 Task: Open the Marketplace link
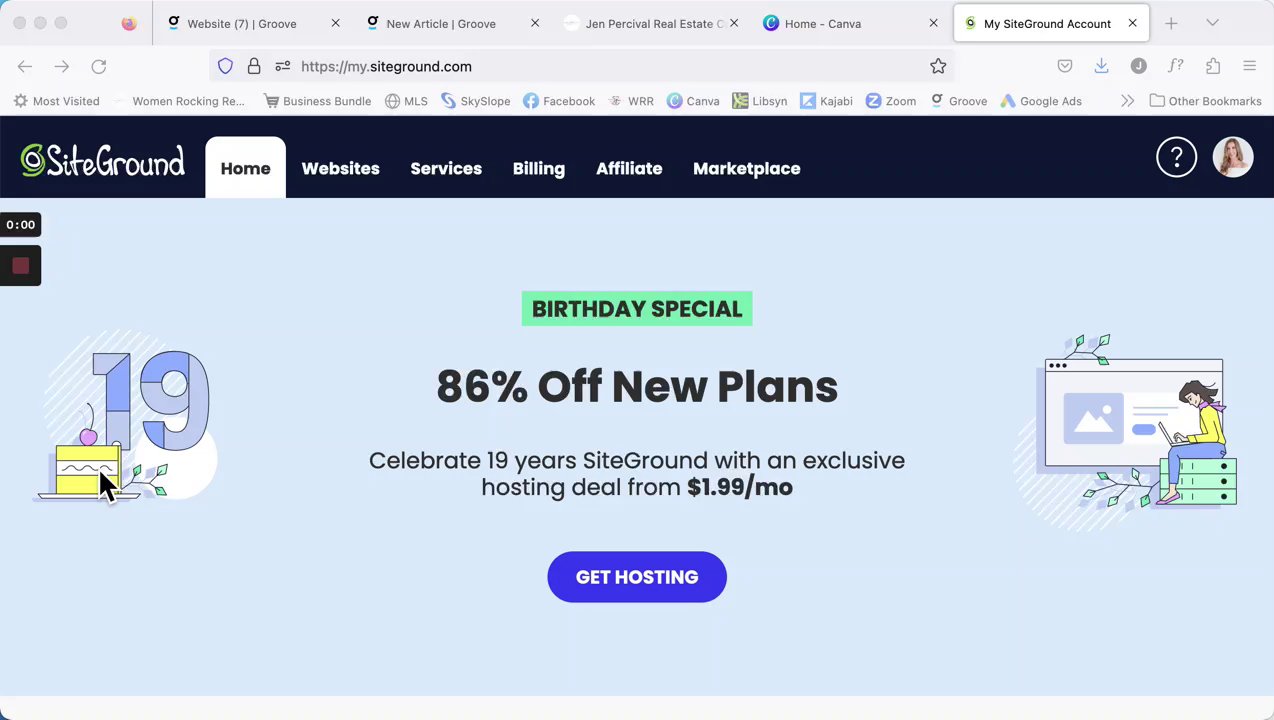(x=746, y=168)
